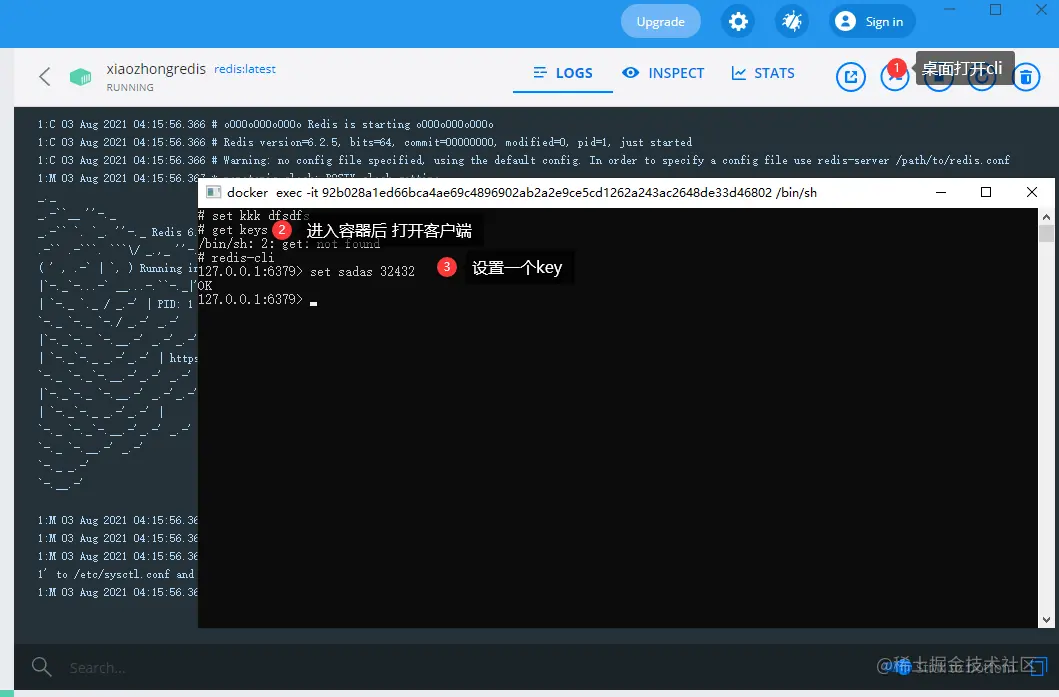Image resolution: width=1059 pixels, height=697 pixels.
Task: Click the container name 'xiaozhongredis'
Action: click(156, 69)
